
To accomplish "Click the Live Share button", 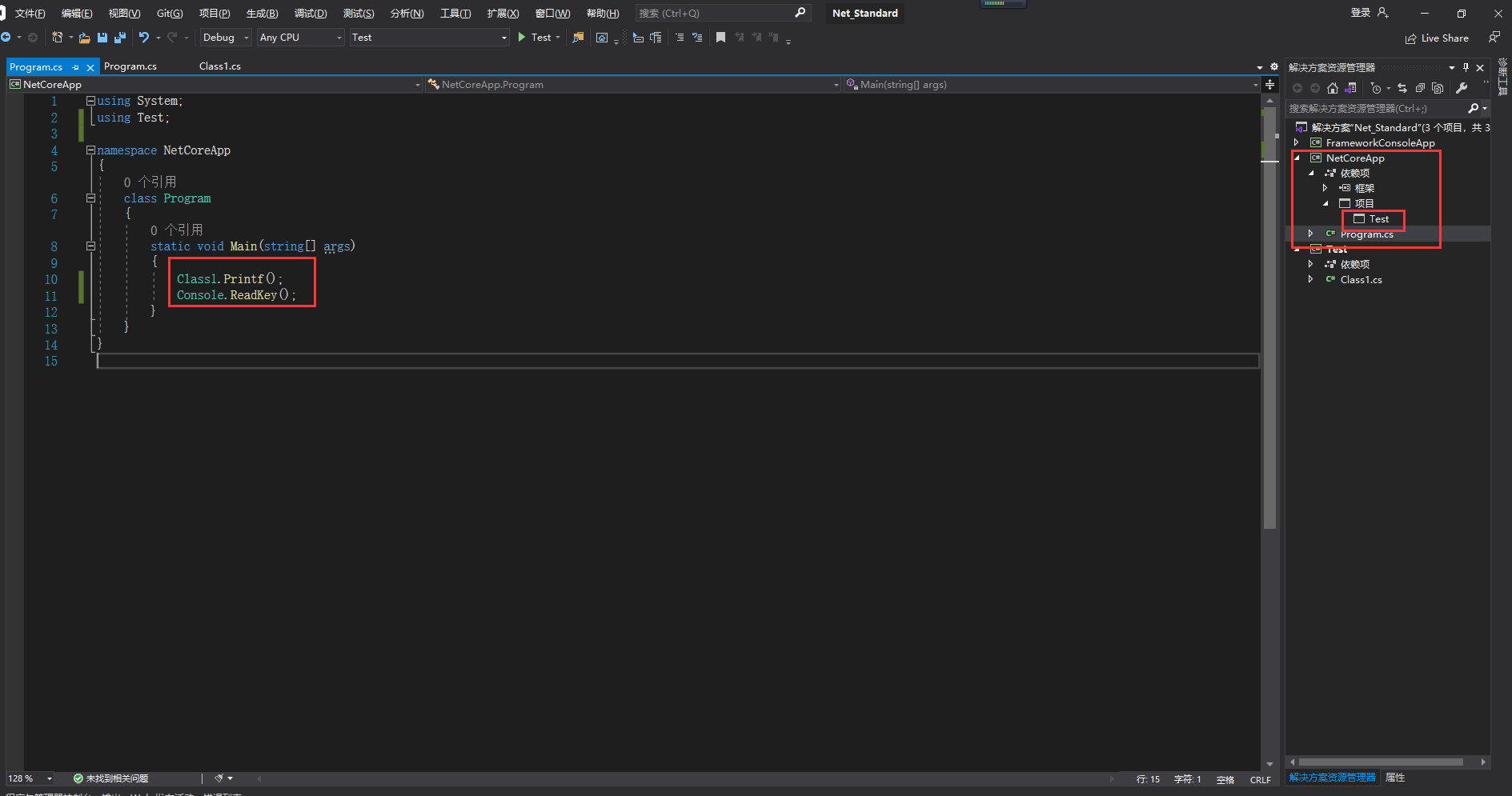I will coord(1437,38).
